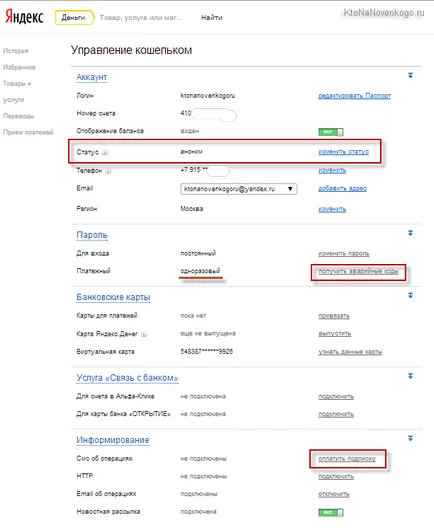Click the Найти search button
Image resolution: width=434 pixels, height=528 pixels.
[211, 18]
